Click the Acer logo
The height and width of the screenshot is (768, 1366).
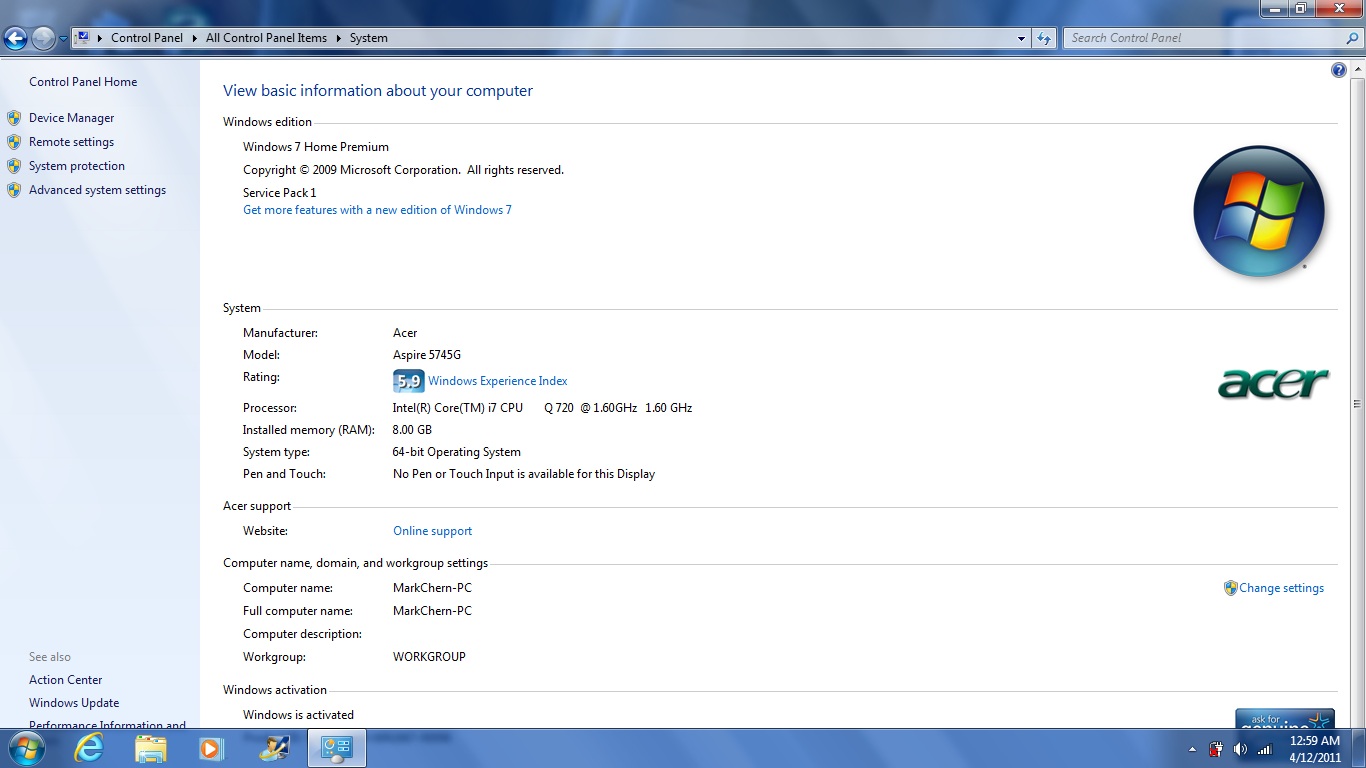click(x=1273, y=383)
